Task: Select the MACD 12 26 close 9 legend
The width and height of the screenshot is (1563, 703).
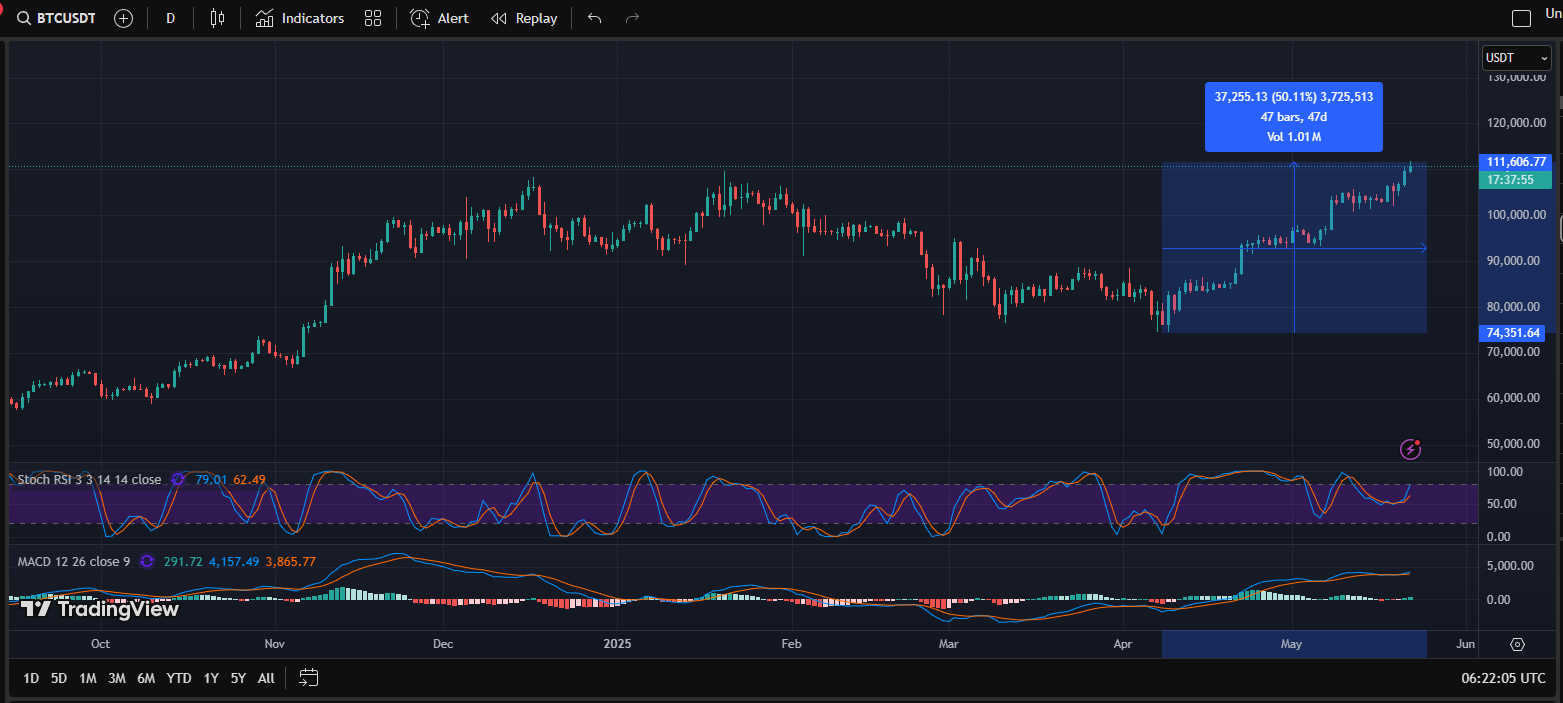Action: coord(74,562)
